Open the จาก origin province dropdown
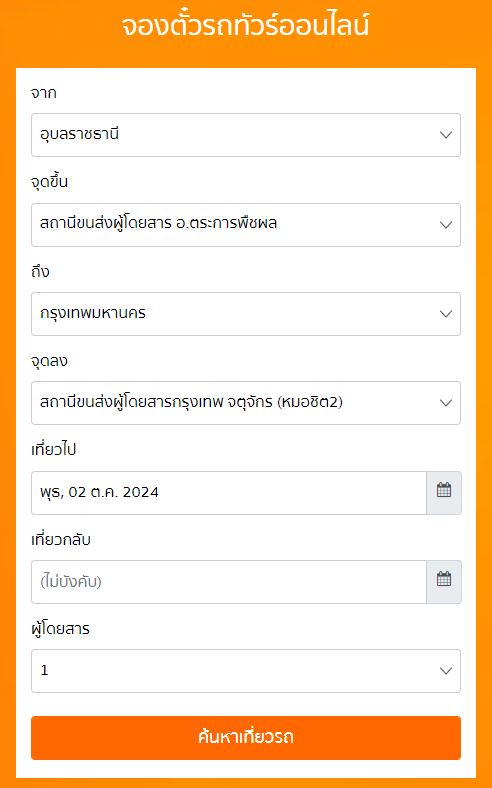492x788 pixels. tap(246, 135)
